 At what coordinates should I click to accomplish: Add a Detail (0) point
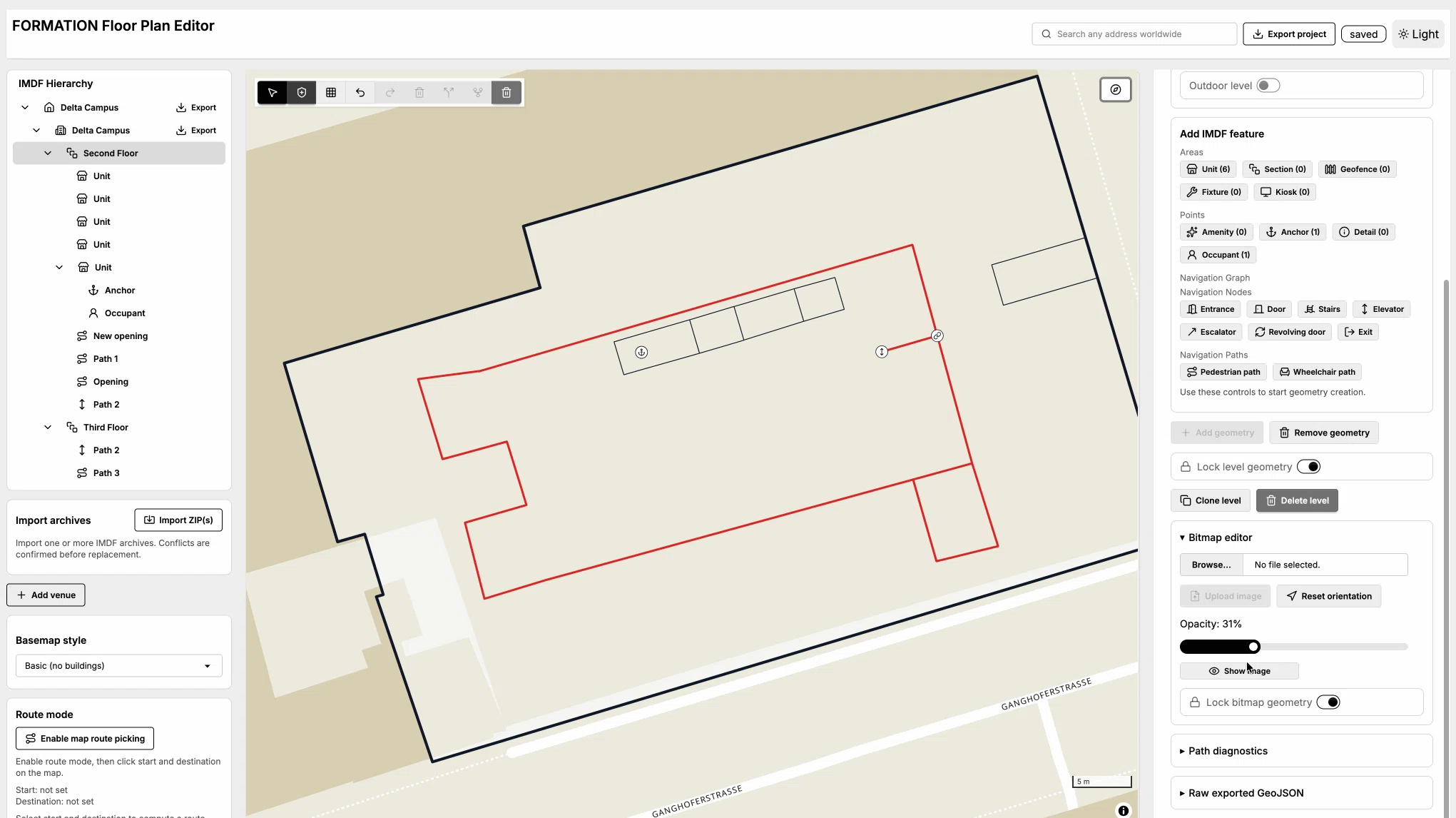[1364, 232]
